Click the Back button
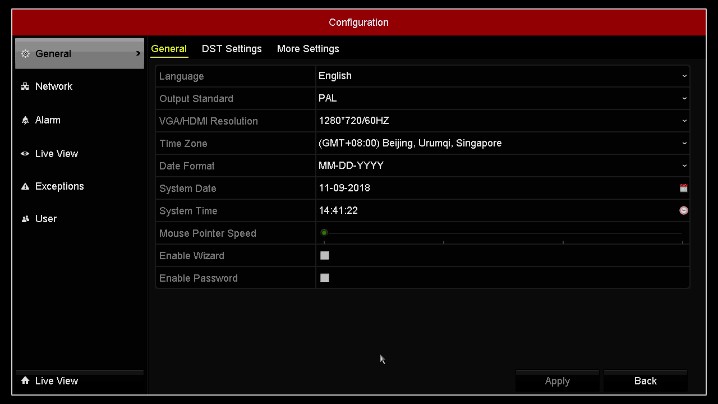The width and height of the screenshot is (718, 404). 645,381
